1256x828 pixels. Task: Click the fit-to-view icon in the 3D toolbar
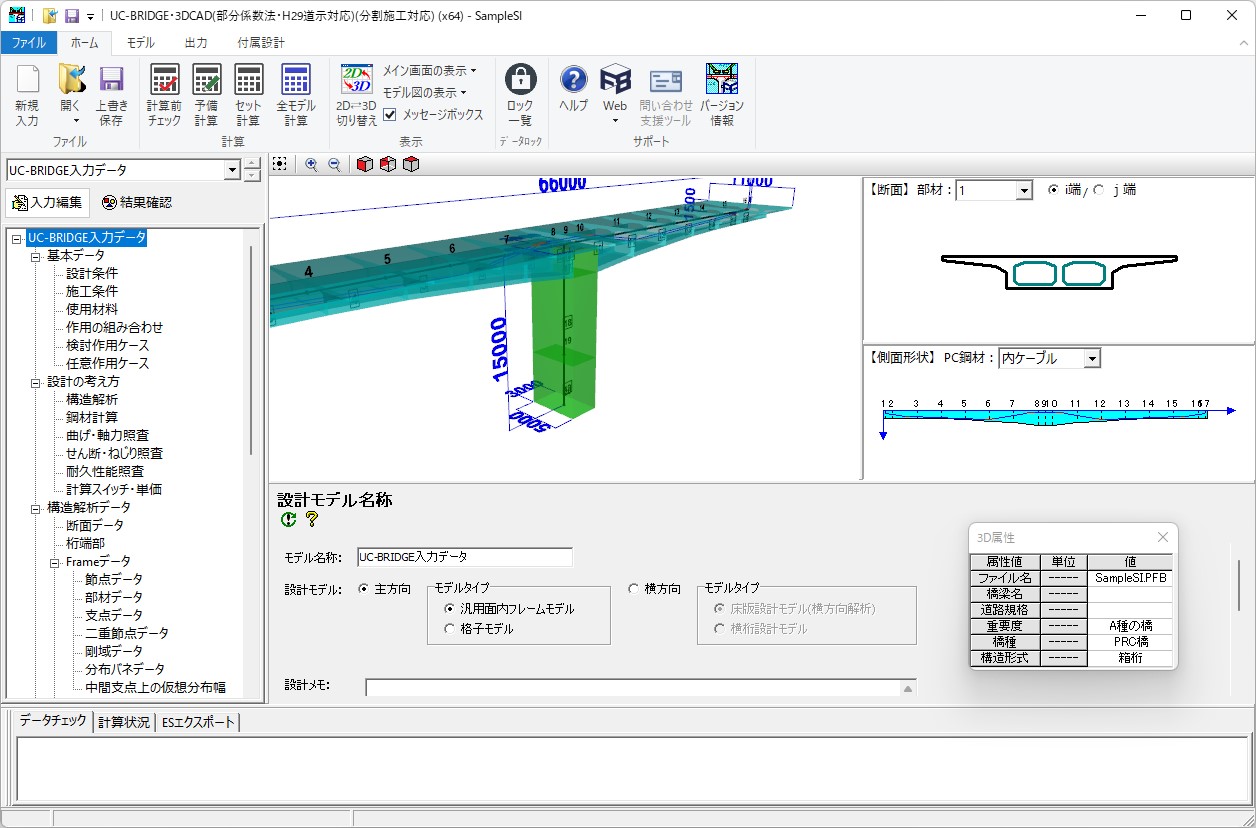tap(280, 165)
